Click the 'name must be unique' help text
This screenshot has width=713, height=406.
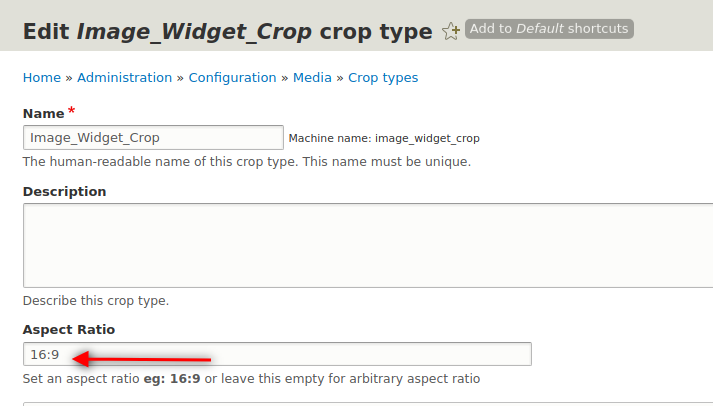390,161
